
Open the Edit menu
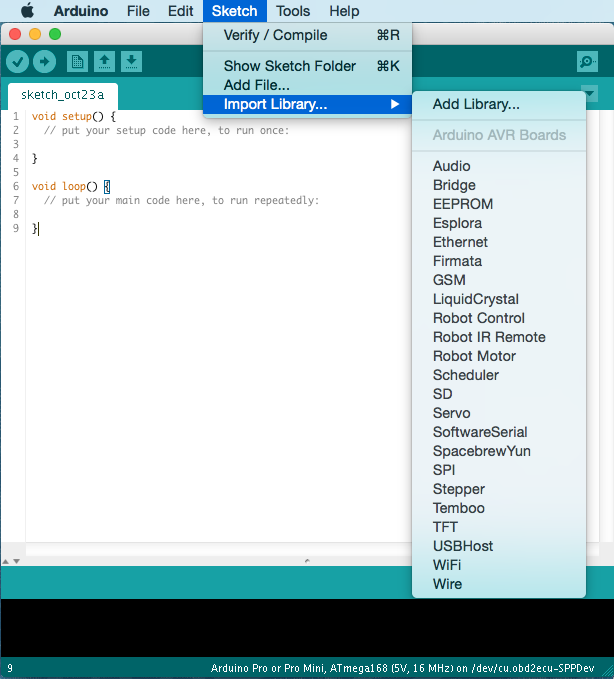click(x=180, y=10)
